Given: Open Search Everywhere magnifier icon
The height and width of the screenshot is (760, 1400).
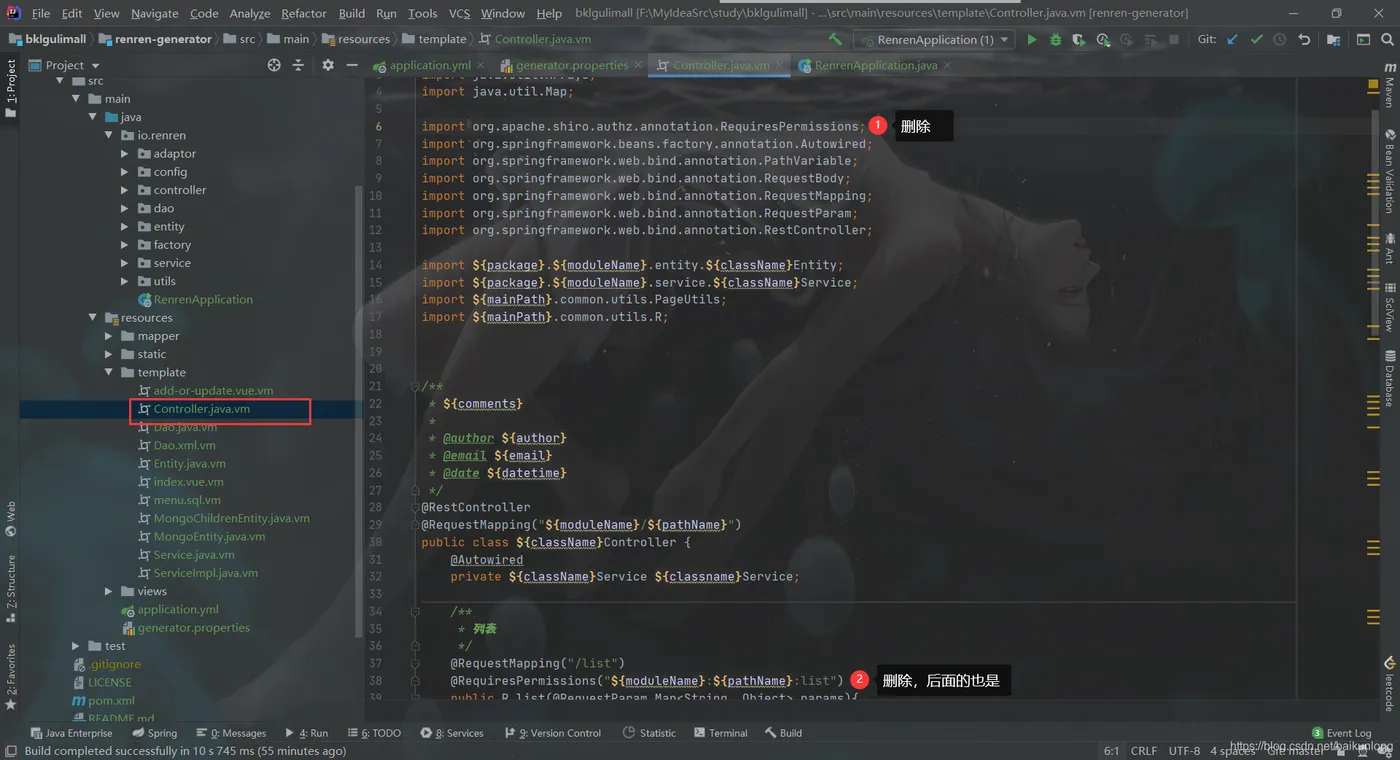Looking at the screenshot, I should point(1388,39).
